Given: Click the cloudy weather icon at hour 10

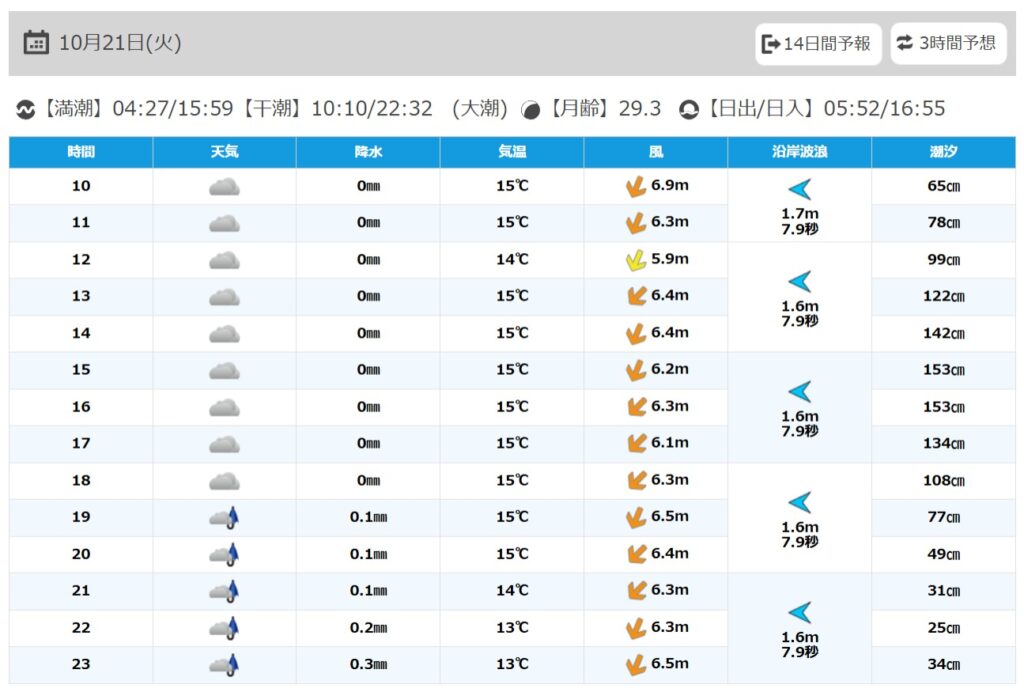Looking at the screenshot, I should point(224,186).
